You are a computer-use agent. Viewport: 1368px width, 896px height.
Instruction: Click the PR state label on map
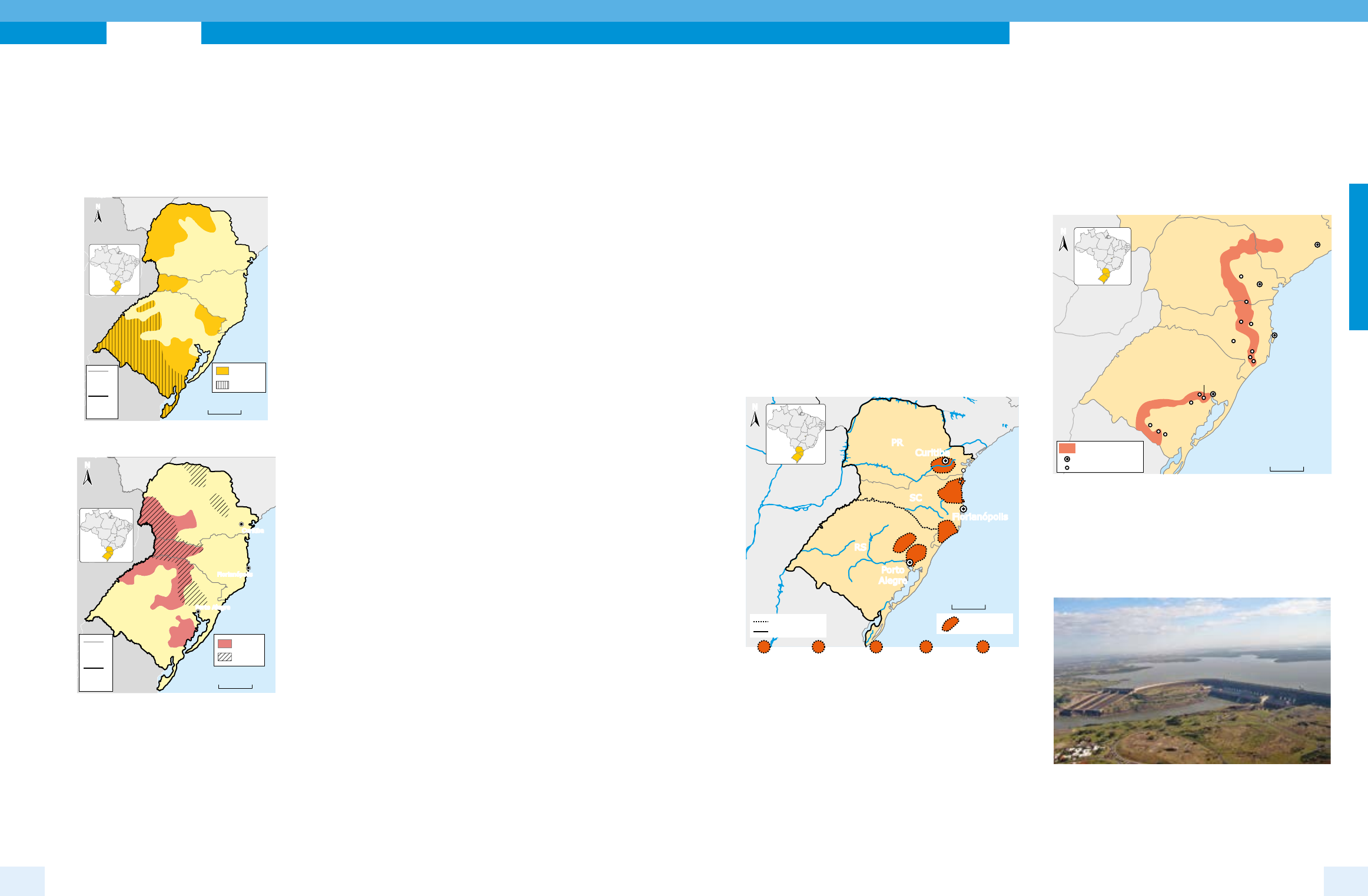click(897, 443)
